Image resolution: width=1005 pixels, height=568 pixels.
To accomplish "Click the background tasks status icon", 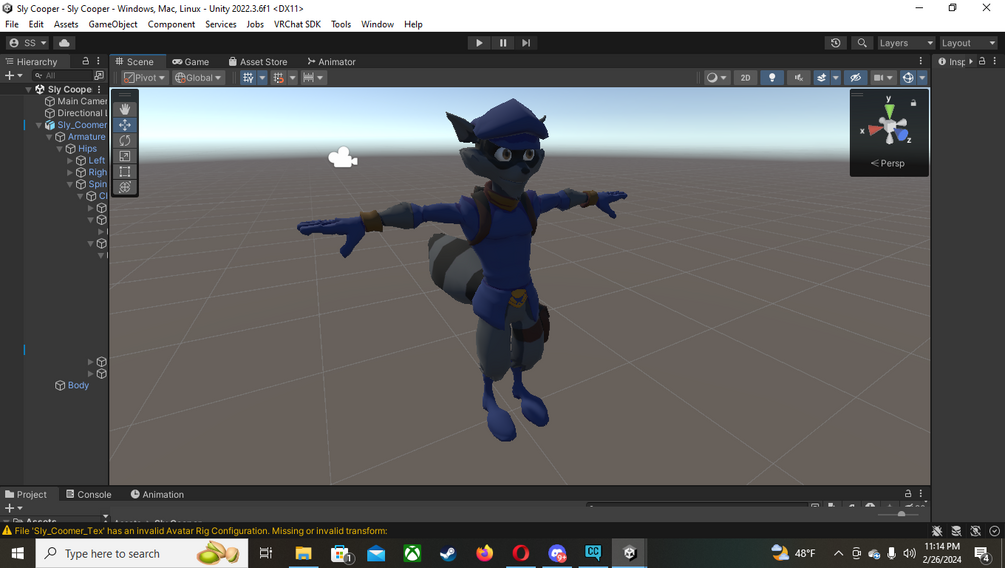I will (994, 531).
